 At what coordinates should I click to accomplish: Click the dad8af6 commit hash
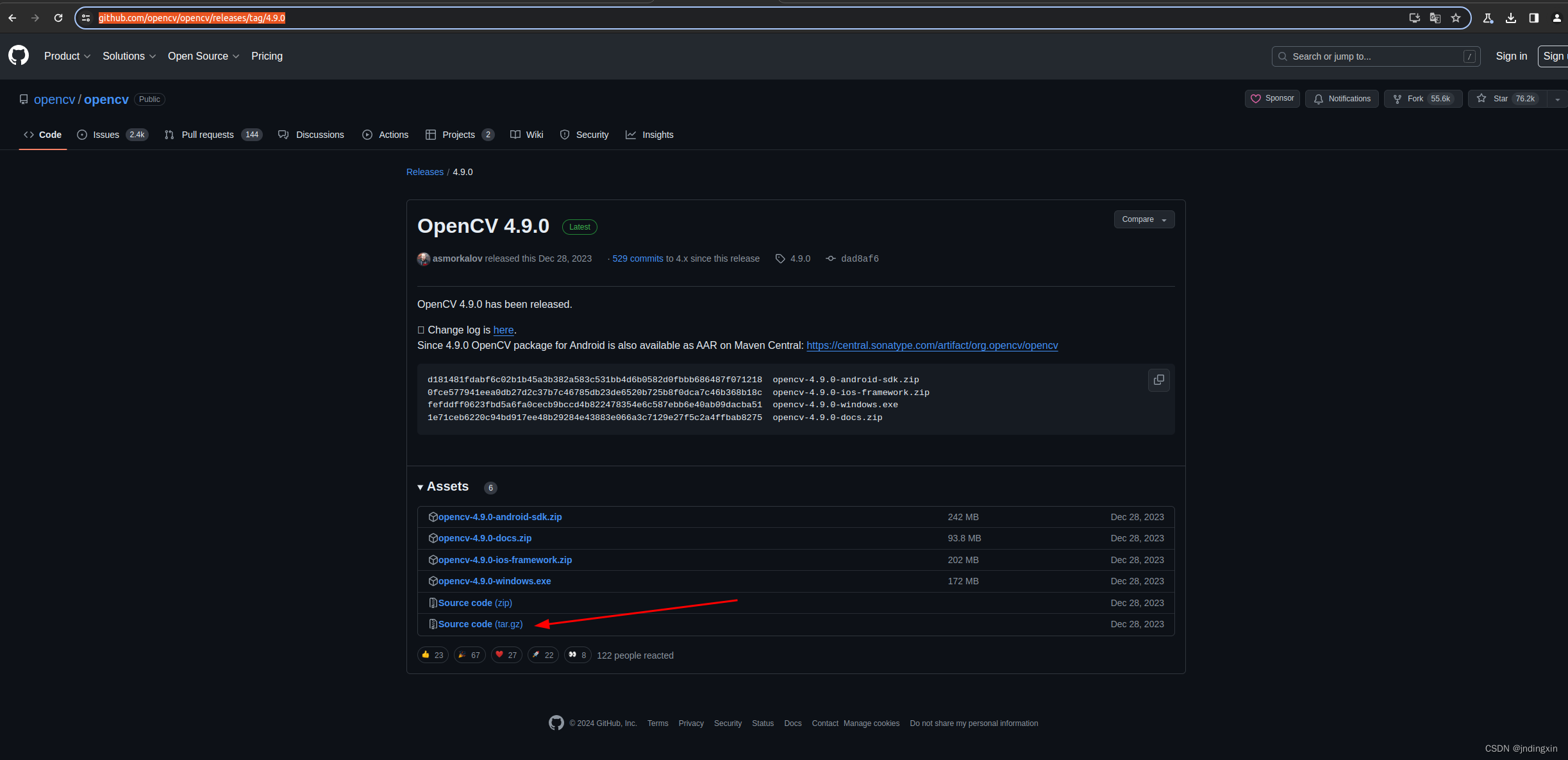pyautogui.click(x=859, y=258)
